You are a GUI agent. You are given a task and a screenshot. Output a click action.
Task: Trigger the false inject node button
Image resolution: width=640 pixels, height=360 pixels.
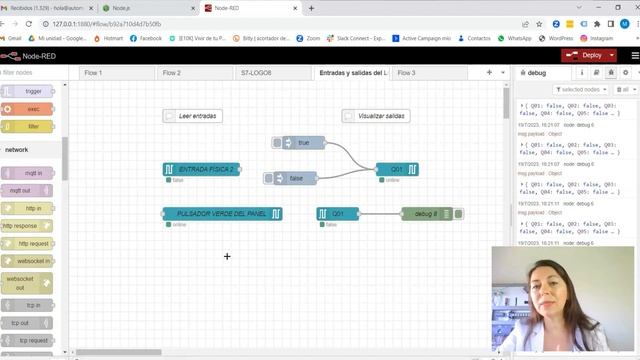(269, 178)
